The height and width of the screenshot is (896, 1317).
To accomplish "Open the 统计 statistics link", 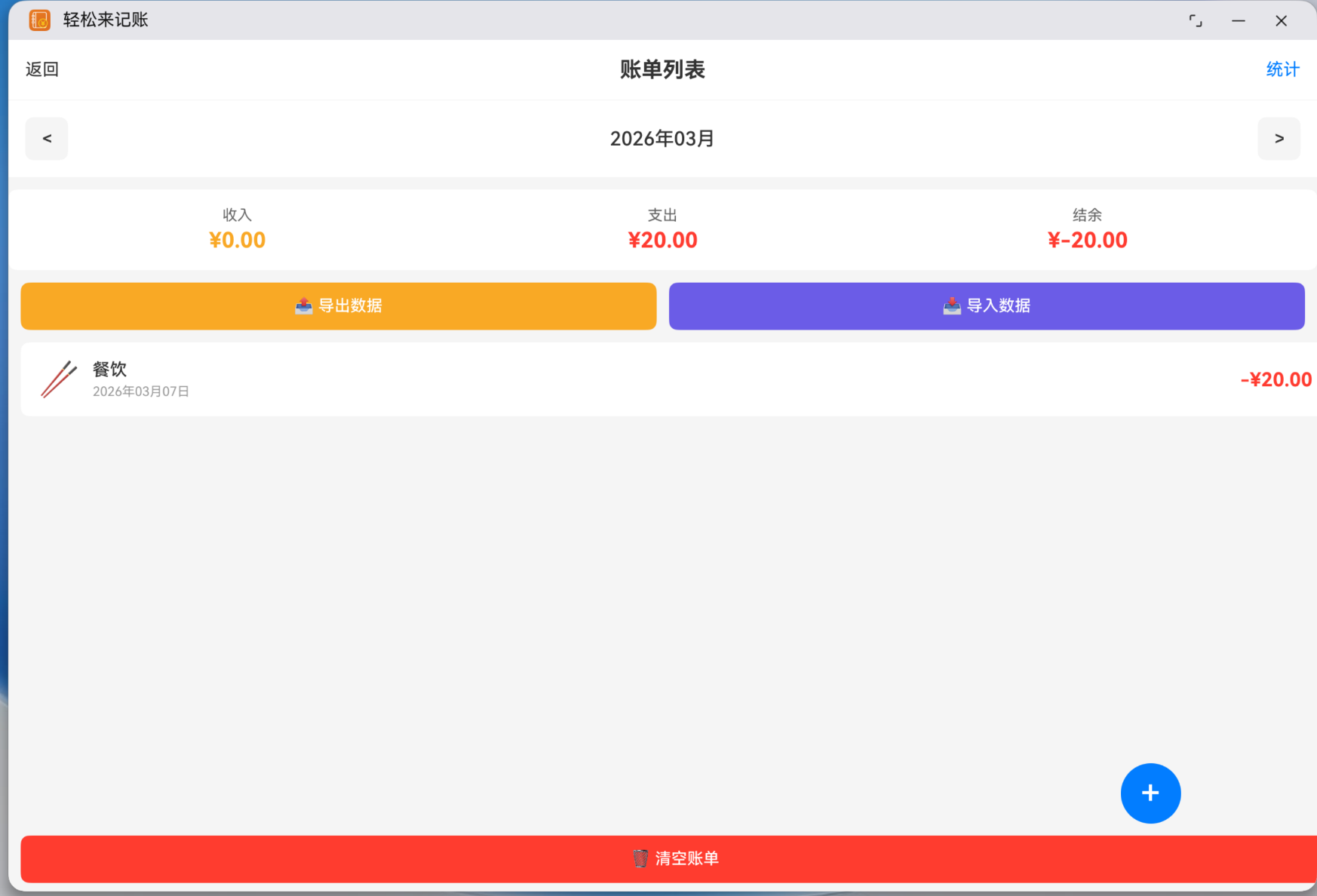I will tap(1282, 69).
